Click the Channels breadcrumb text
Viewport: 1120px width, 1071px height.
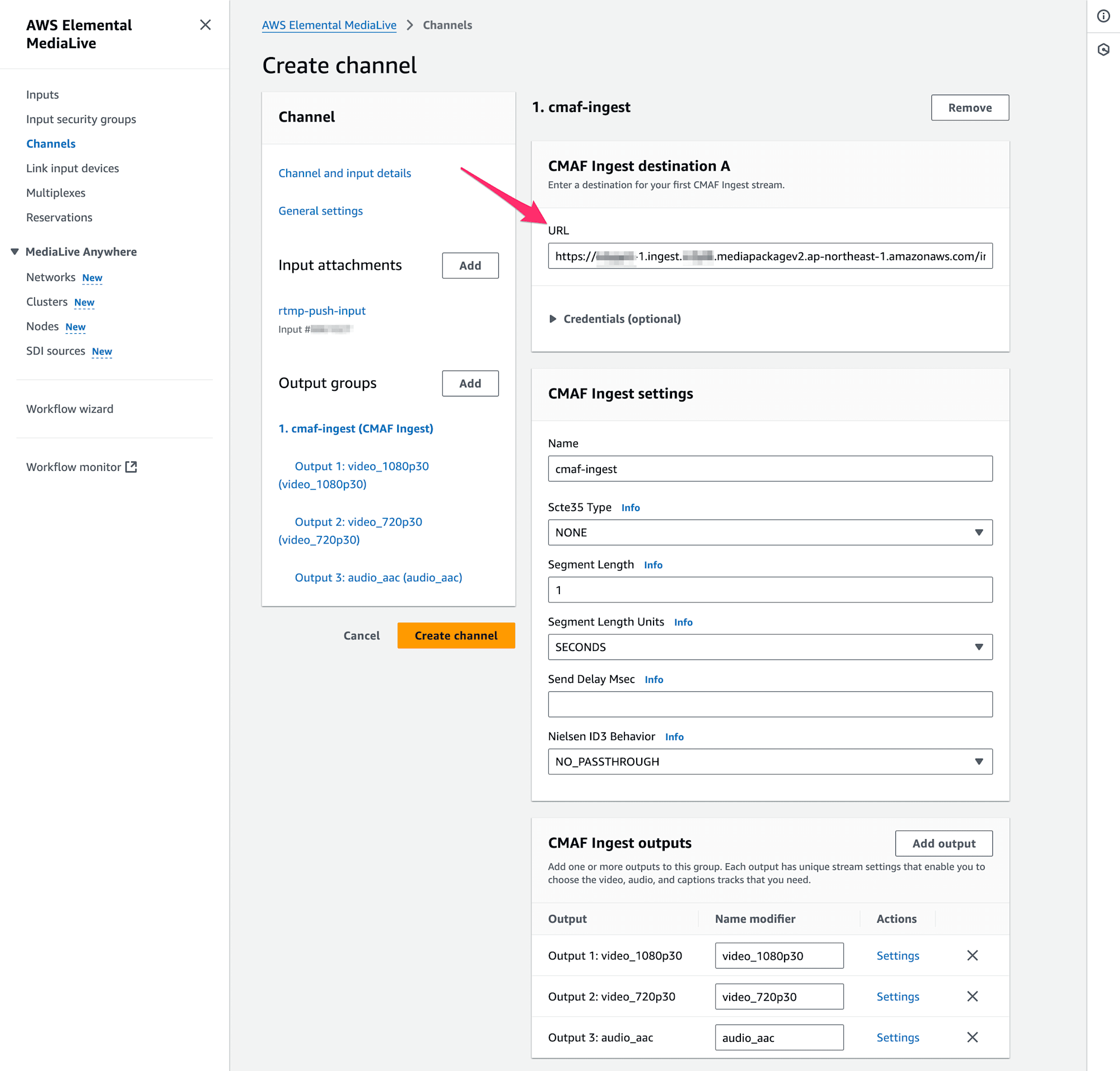[x=447, y=25]
